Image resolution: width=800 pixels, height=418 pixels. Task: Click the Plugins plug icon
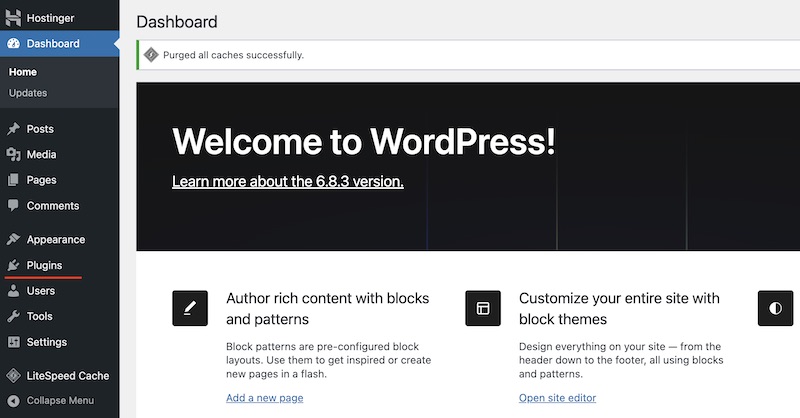[14, 265]
